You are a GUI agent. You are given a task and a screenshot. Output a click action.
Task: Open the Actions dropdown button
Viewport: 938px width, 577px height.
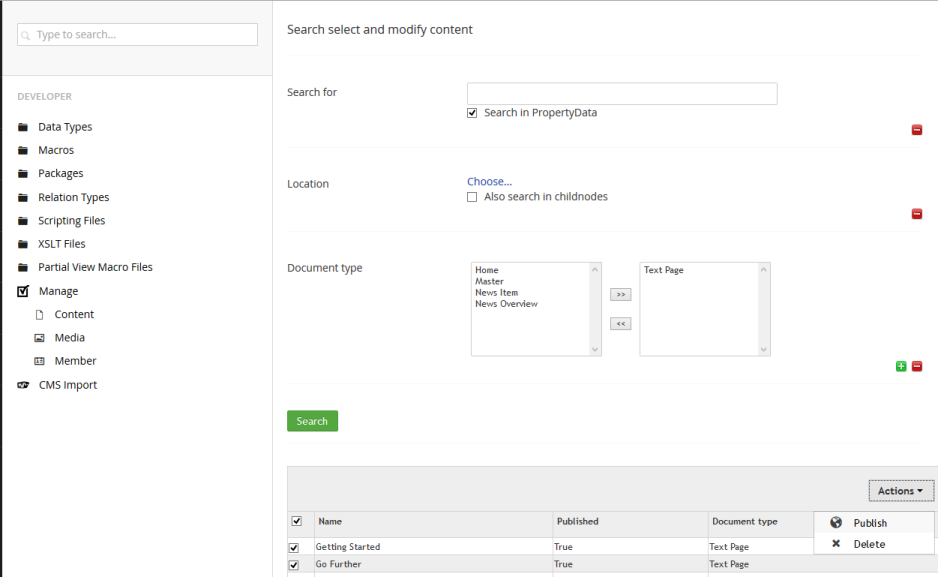point(900,491)
